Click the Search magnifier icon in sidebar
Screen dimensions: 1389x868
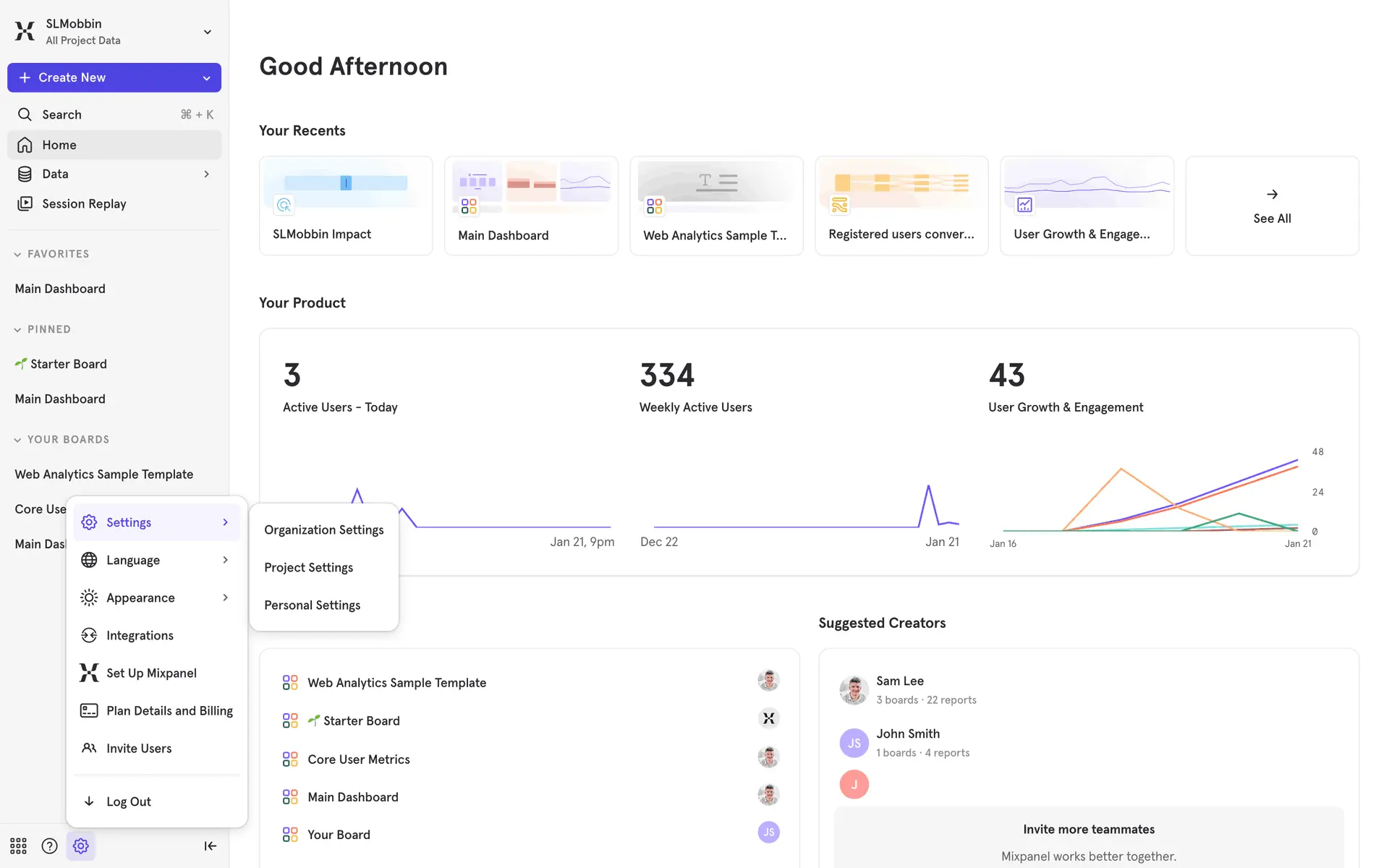(x=25, y=114)
